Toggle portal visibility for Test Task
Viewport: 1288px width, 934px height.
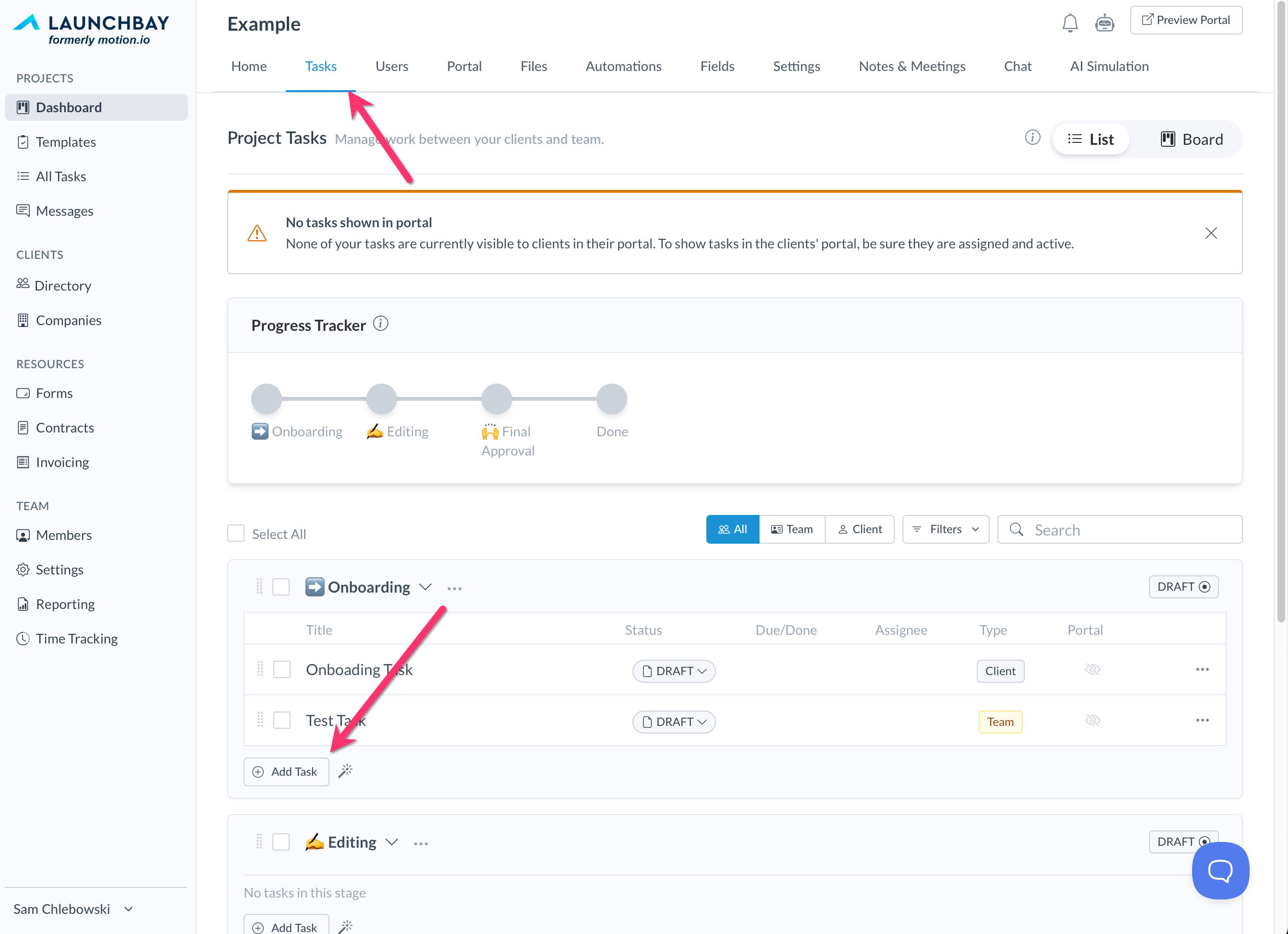(x=1092, y=720)
